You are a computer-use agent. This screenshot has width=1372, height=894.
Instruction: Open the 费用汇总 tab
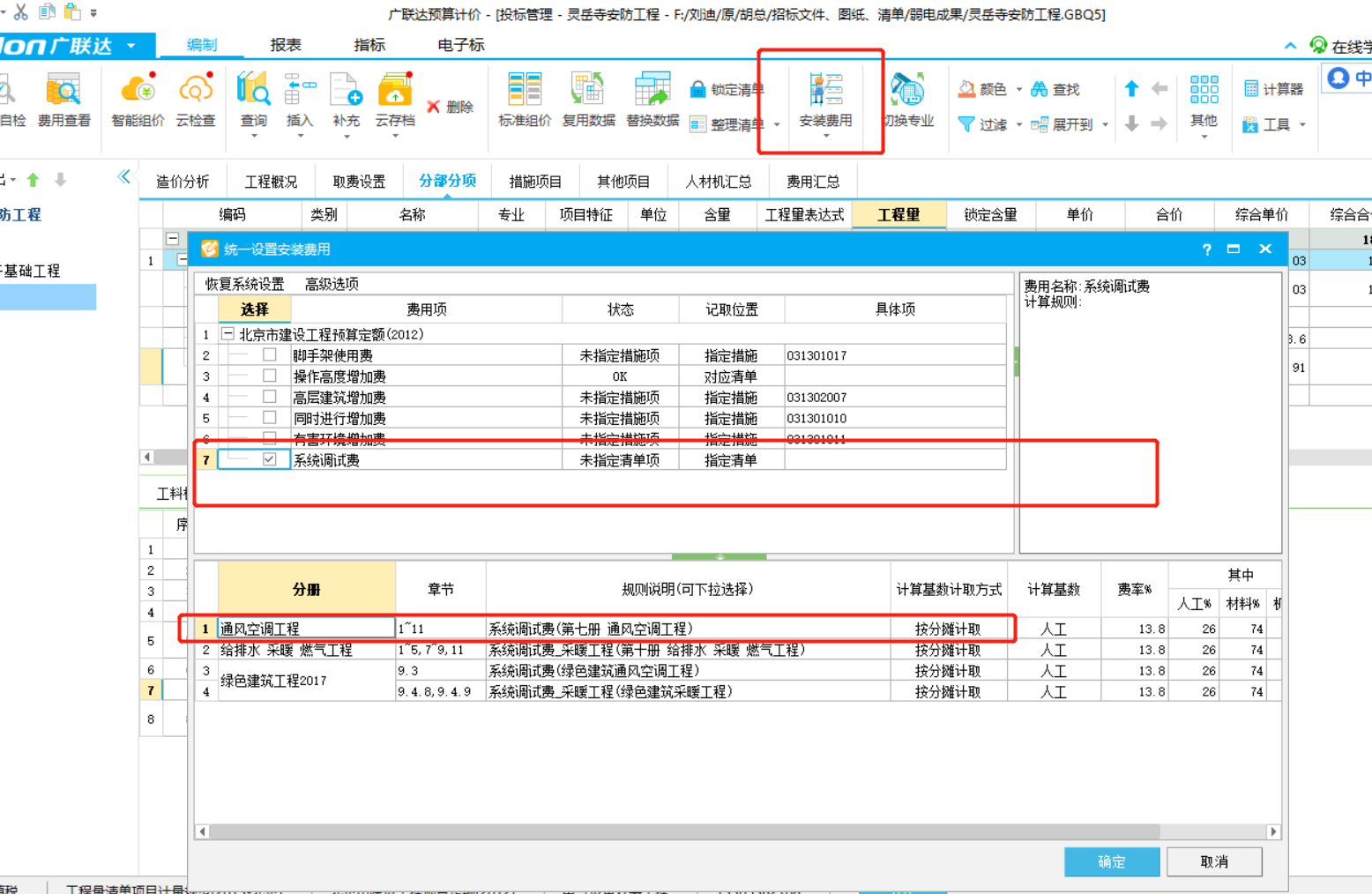pyautogui.click(x=812, y=181)
